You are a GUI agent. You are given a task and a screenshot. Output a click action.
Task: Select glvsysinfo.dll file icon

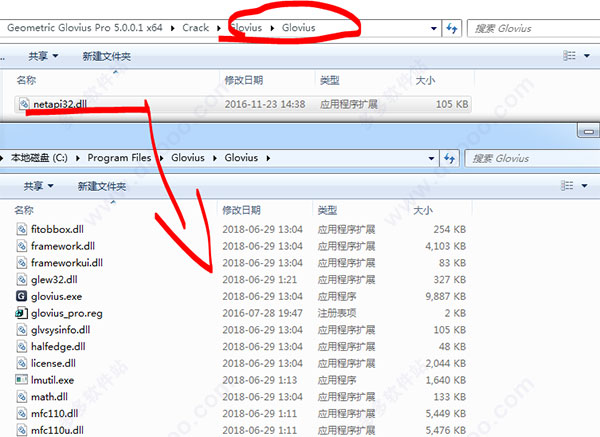click(21, 330)
